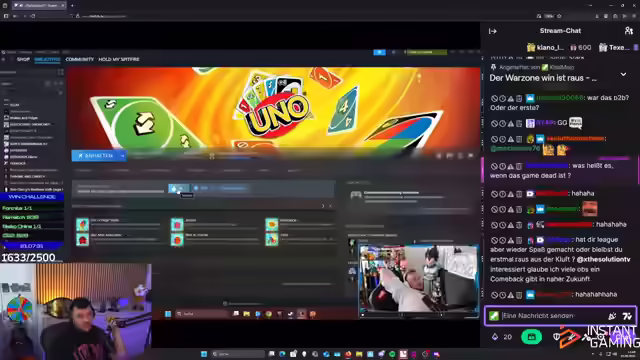The width and height of the screenshot is (640, 360).
Task: Ban the user who wrote 'GG'
Action: point(494,123)
